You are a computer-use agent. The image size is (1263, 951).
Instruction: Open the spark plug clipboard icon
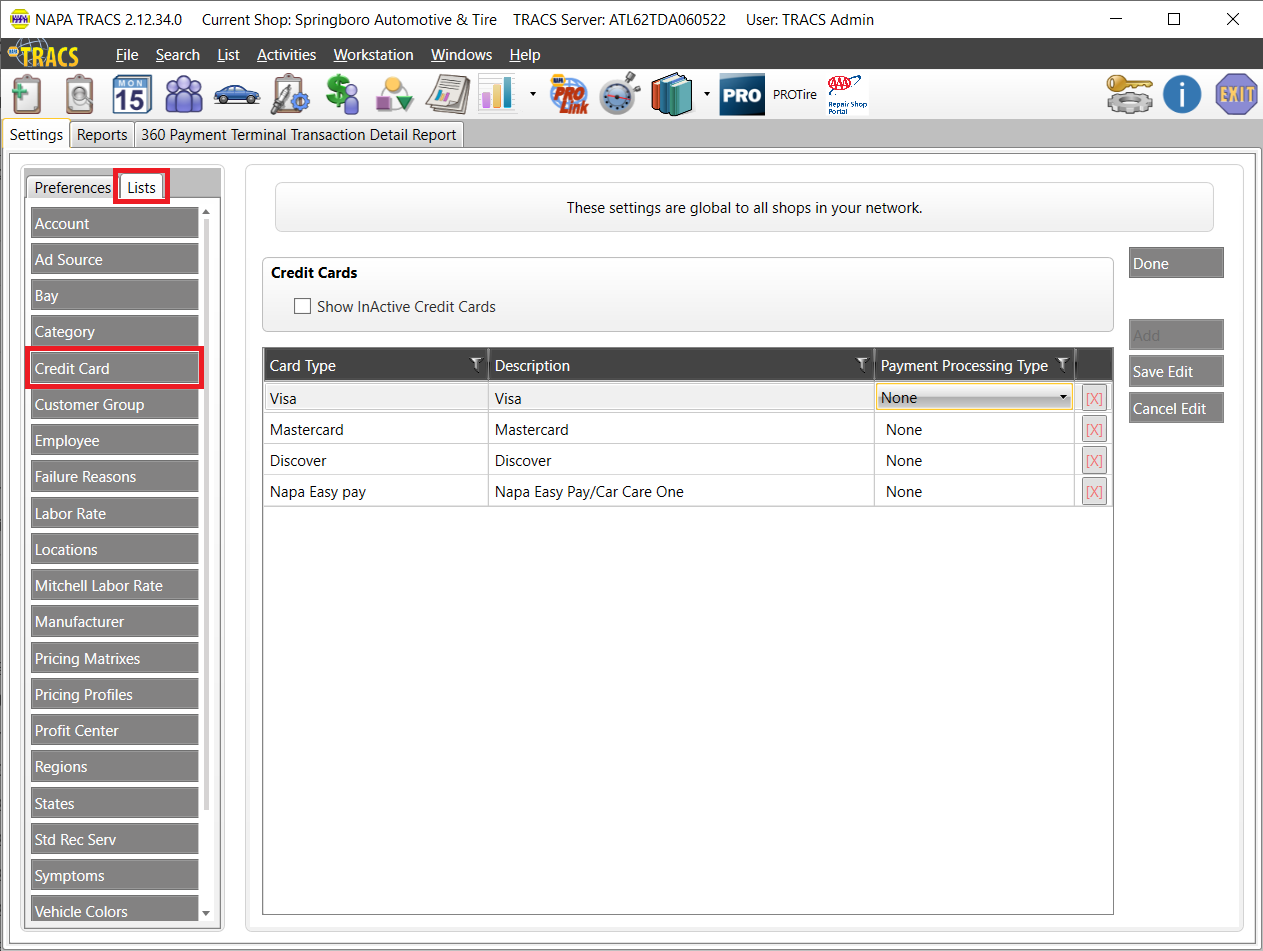click(x=290, y=95)
